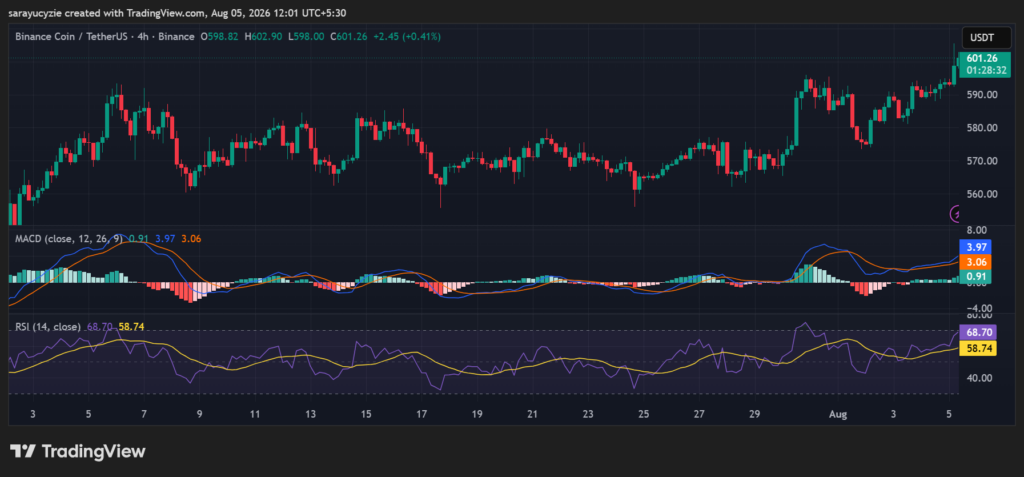Screen dimensions: 1024x477
Task: Click date 25 on the time axis
Action: (644, 414)
